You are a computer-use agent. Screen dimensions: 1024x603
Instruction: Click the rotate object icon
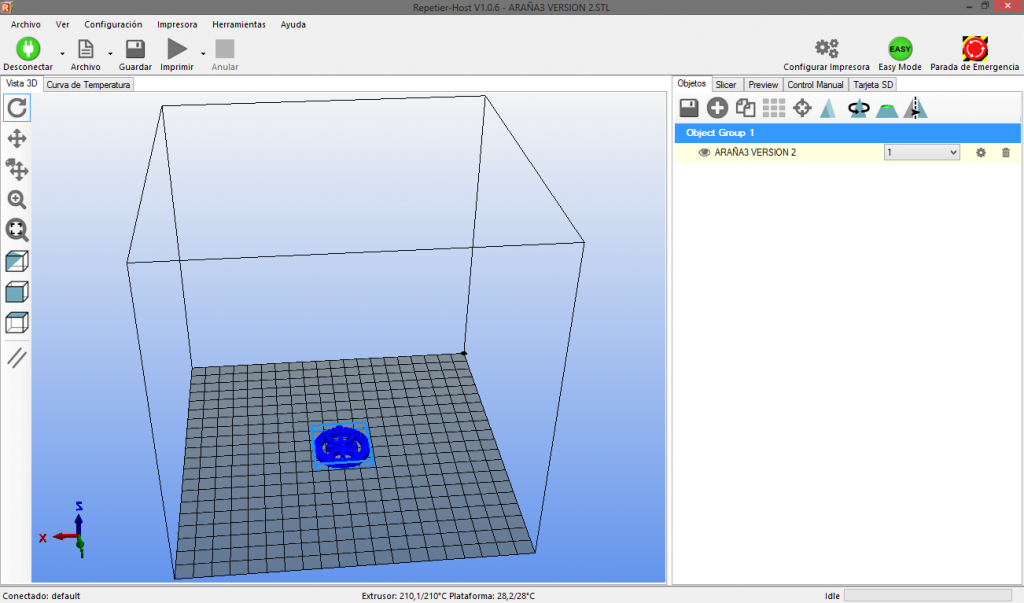pyautogui.click(x=858, y=108)
